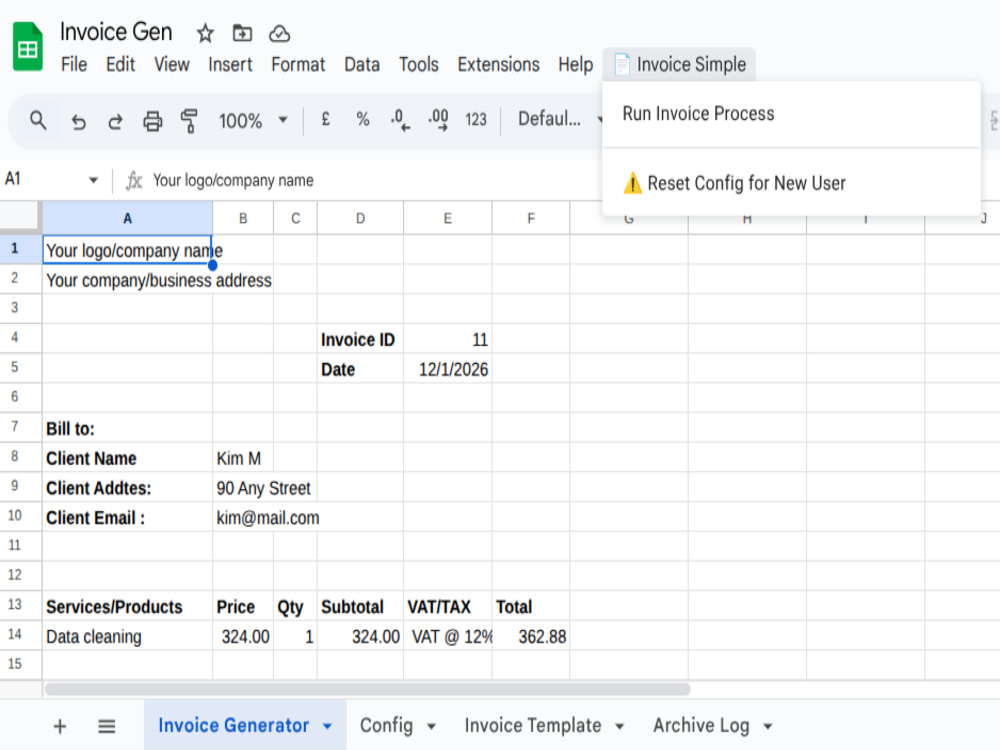Expand the name box dropdown arrow
The image size is (1000, 750).
tap(93, 180)
